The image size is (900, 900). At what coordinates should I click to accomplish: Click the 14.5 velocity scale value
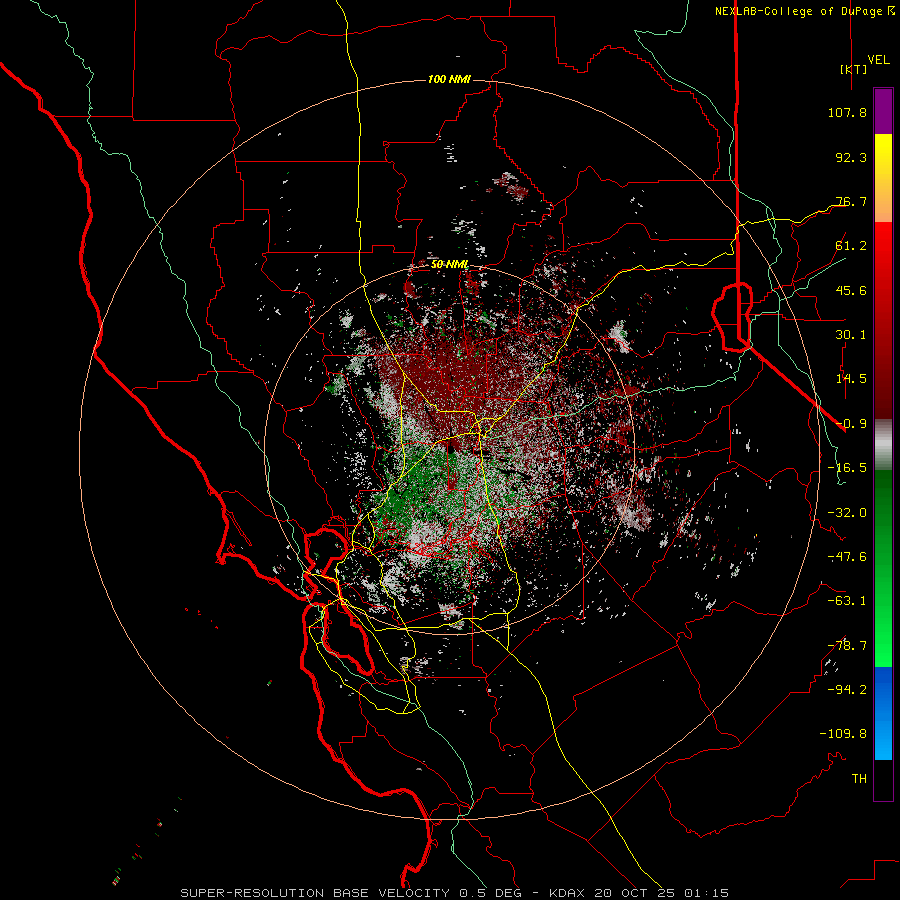(x=851, y=379)
